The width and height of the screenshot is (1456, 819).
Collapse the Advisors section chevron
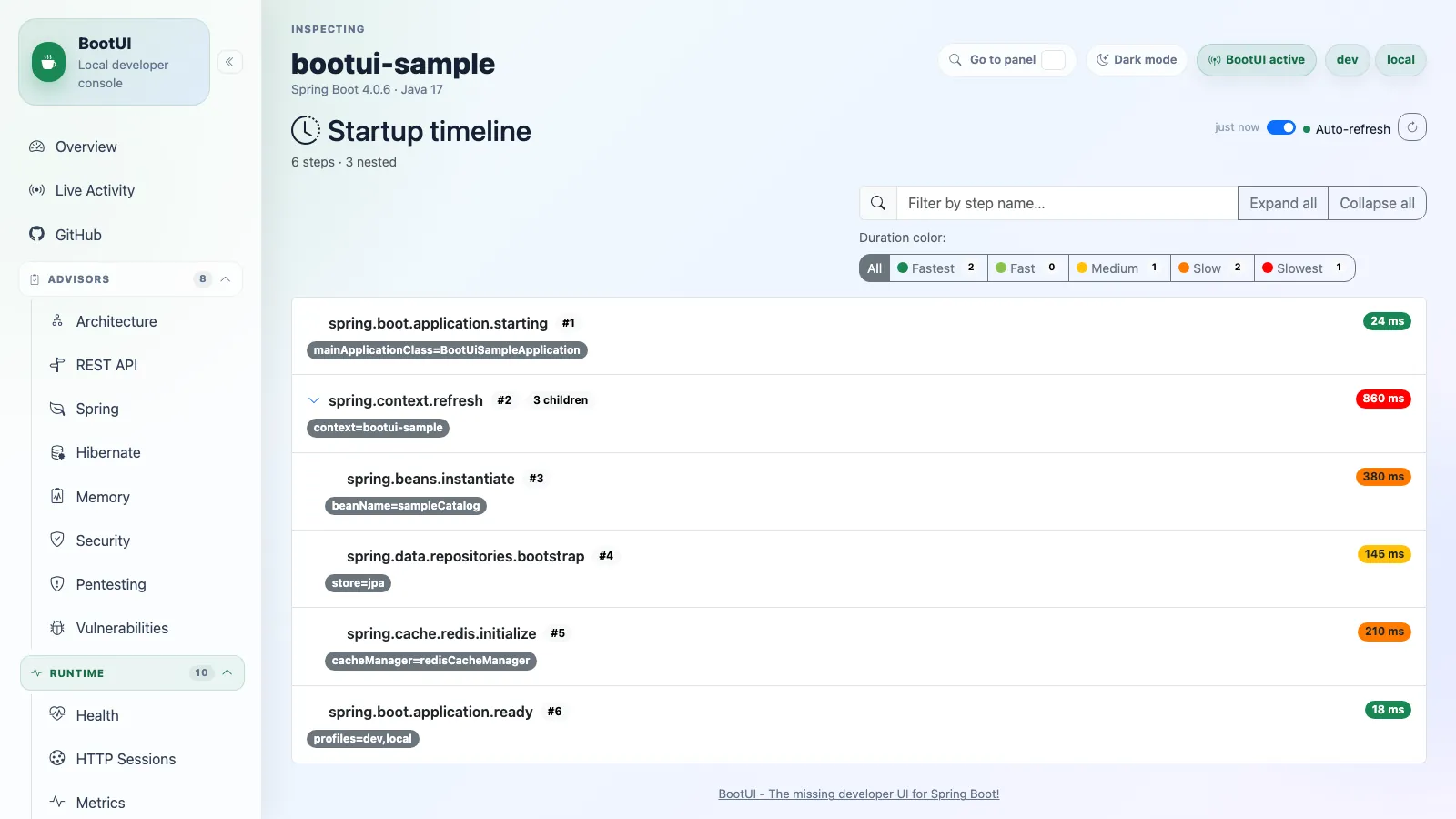tap(226, 279)
